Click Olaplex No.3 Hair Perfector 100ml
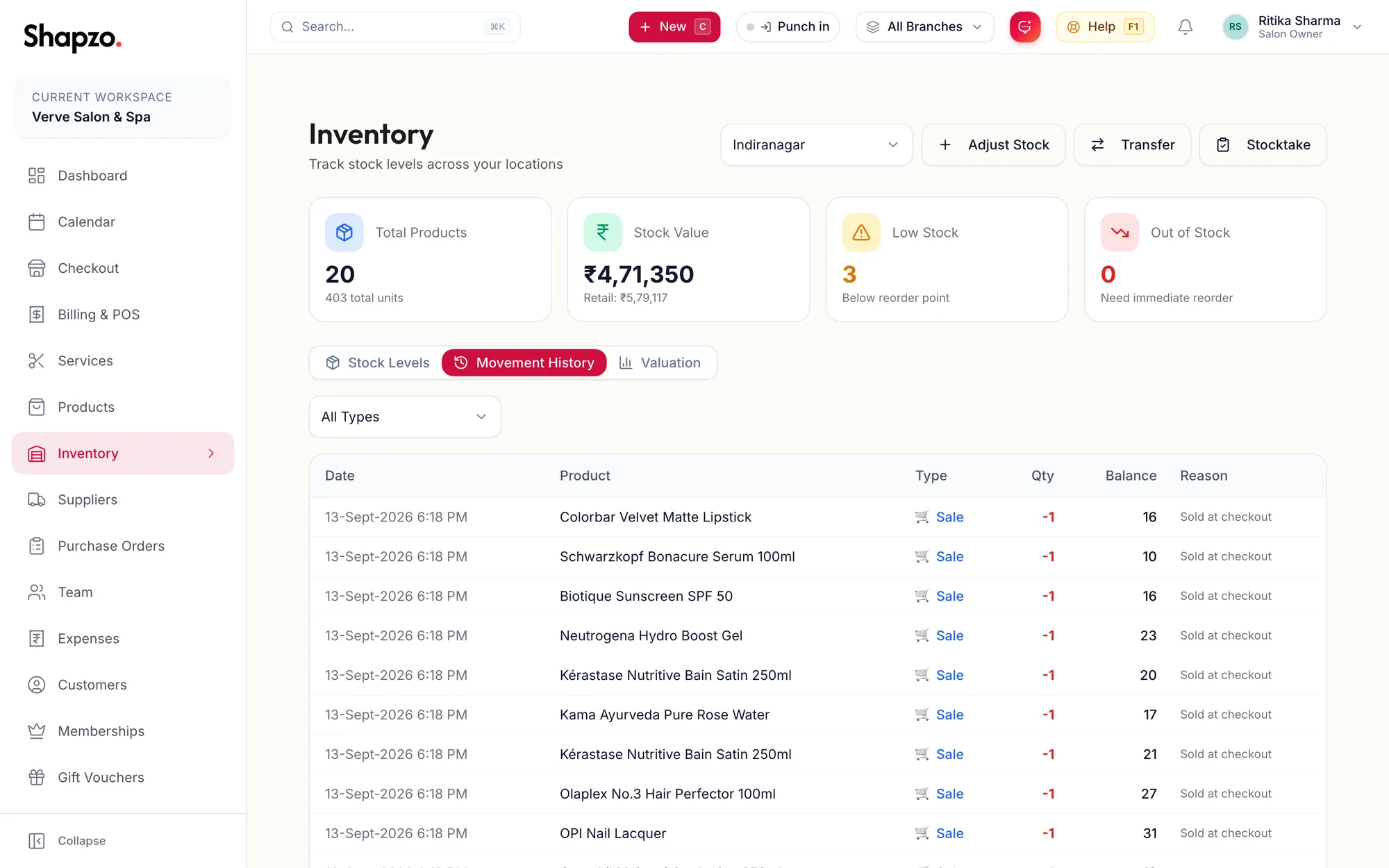Image resolution: width=1389 pixels, height=868 pixels. coord(667,794)
